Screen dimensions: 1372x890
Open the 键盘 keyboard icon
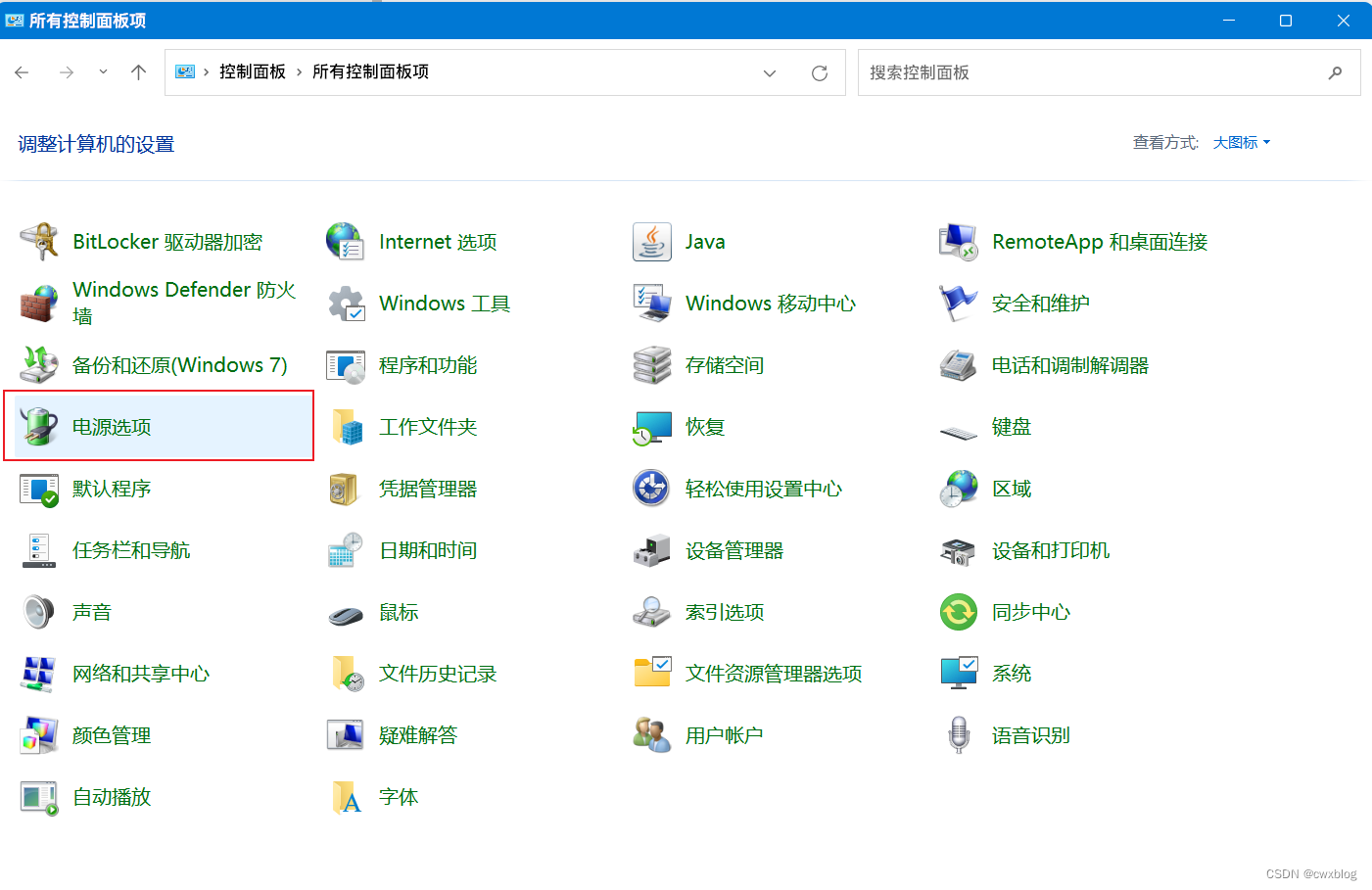[959, 430]
